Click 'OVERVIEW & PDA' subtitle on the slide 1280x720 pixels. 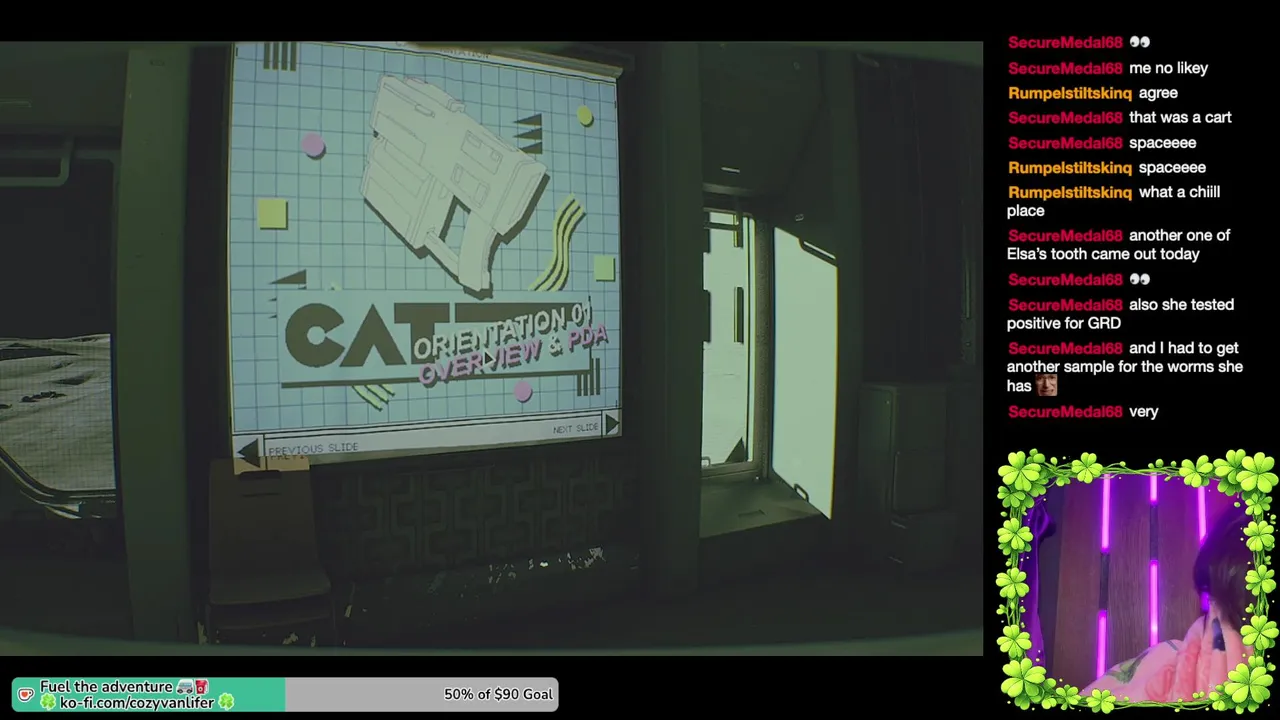point(513,355)
